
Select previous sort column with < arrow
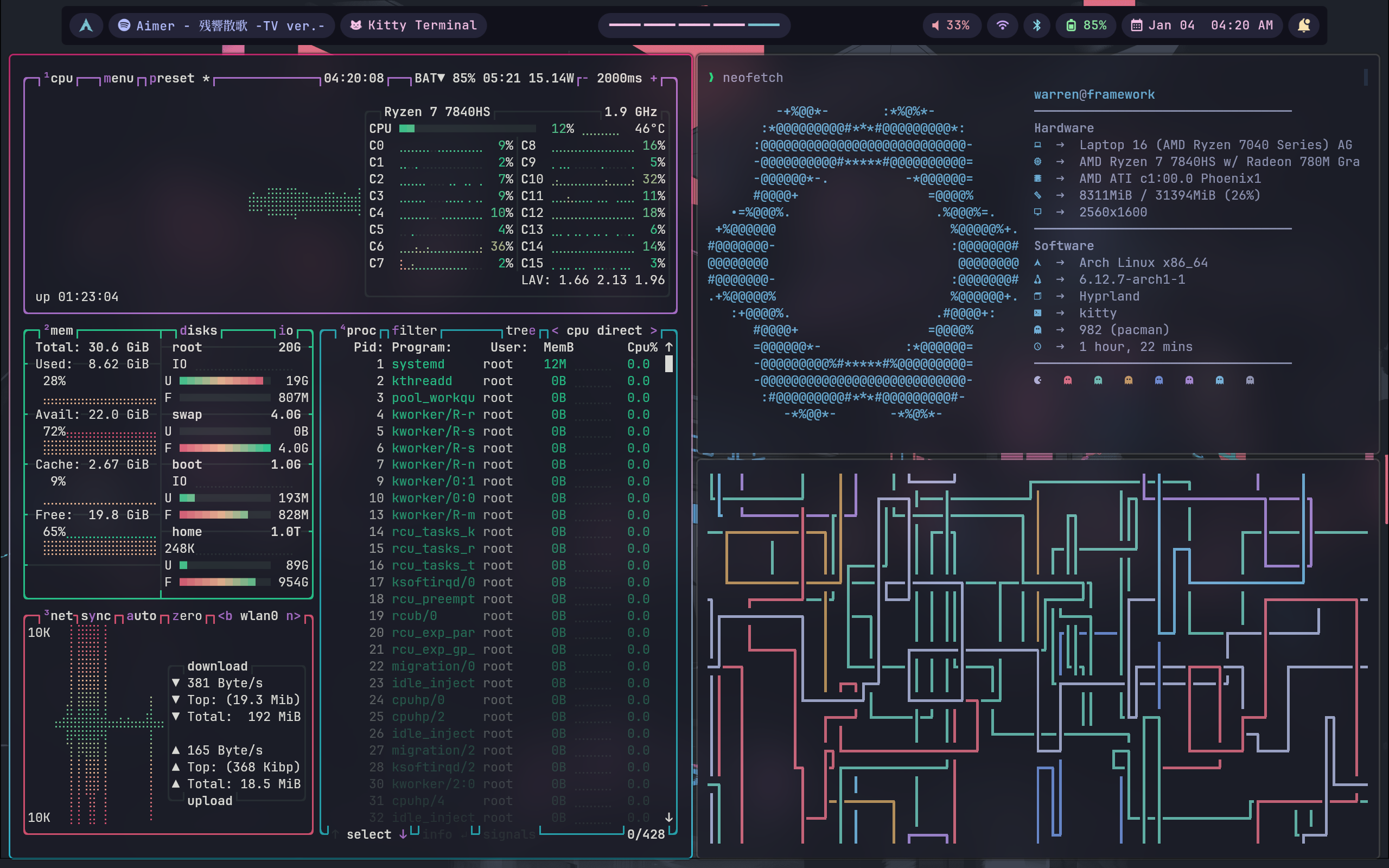click(555, 331)
